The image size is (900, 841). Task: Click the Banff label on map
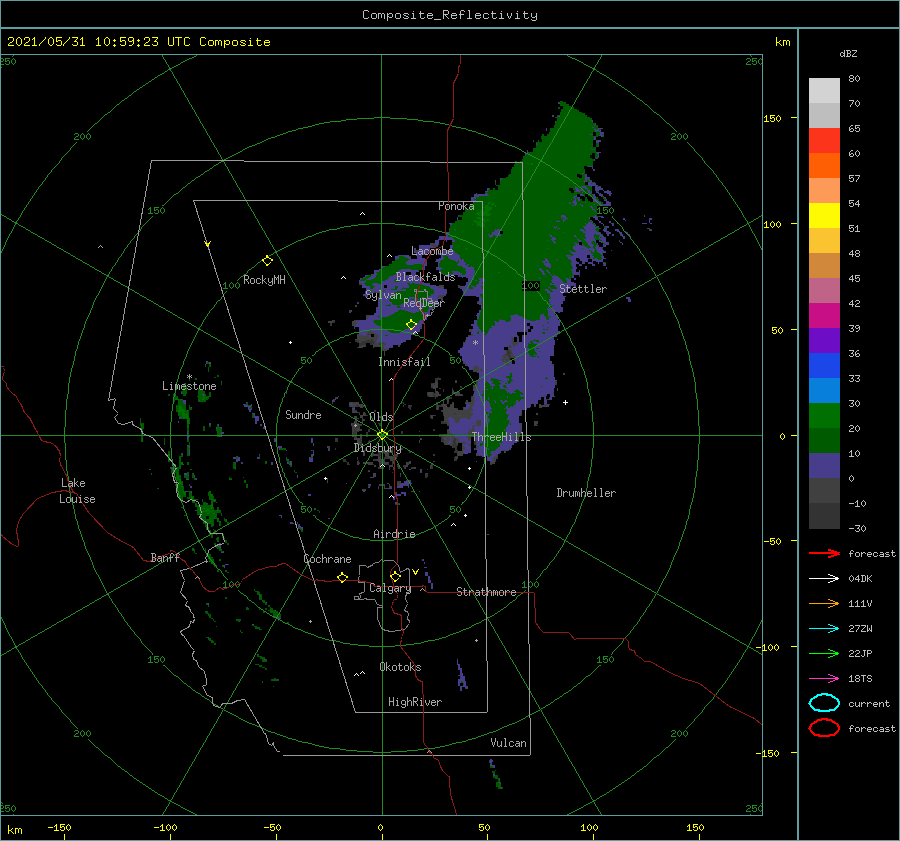pos(165,557)
